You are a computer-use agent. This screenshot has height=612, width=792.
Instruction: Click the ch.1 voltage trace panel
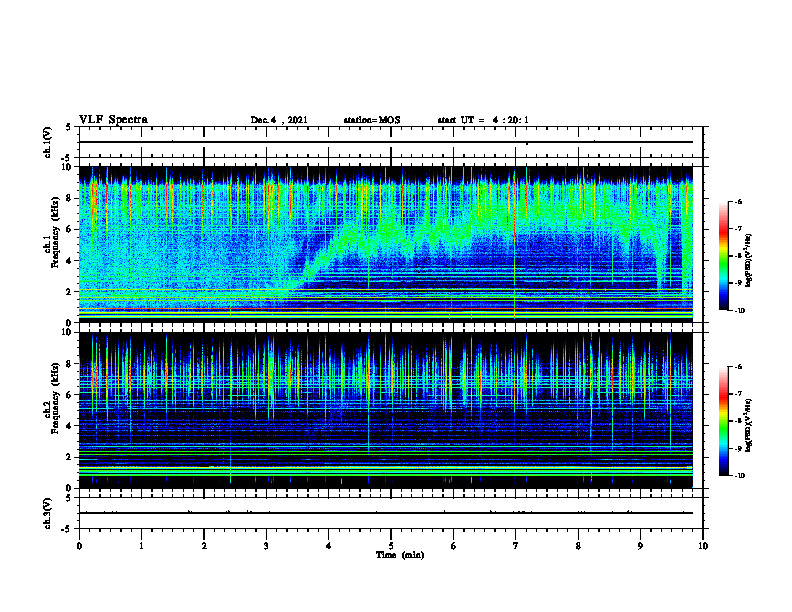tap(391, 142)
